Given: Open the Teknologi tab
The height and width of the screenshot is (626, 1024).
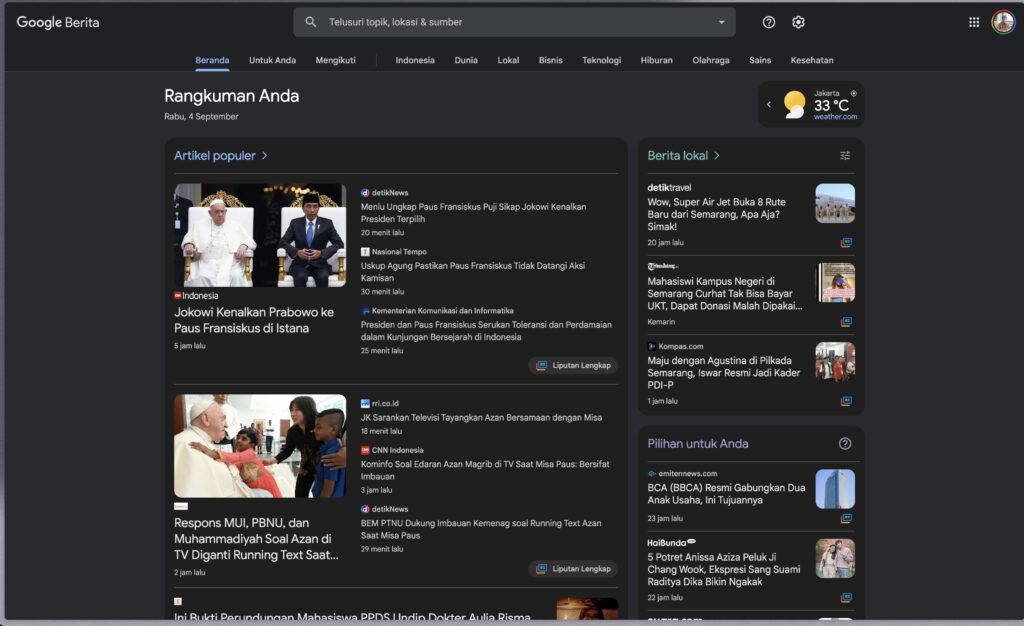Looking at the screenshot, I should click(x=601, y=60).
